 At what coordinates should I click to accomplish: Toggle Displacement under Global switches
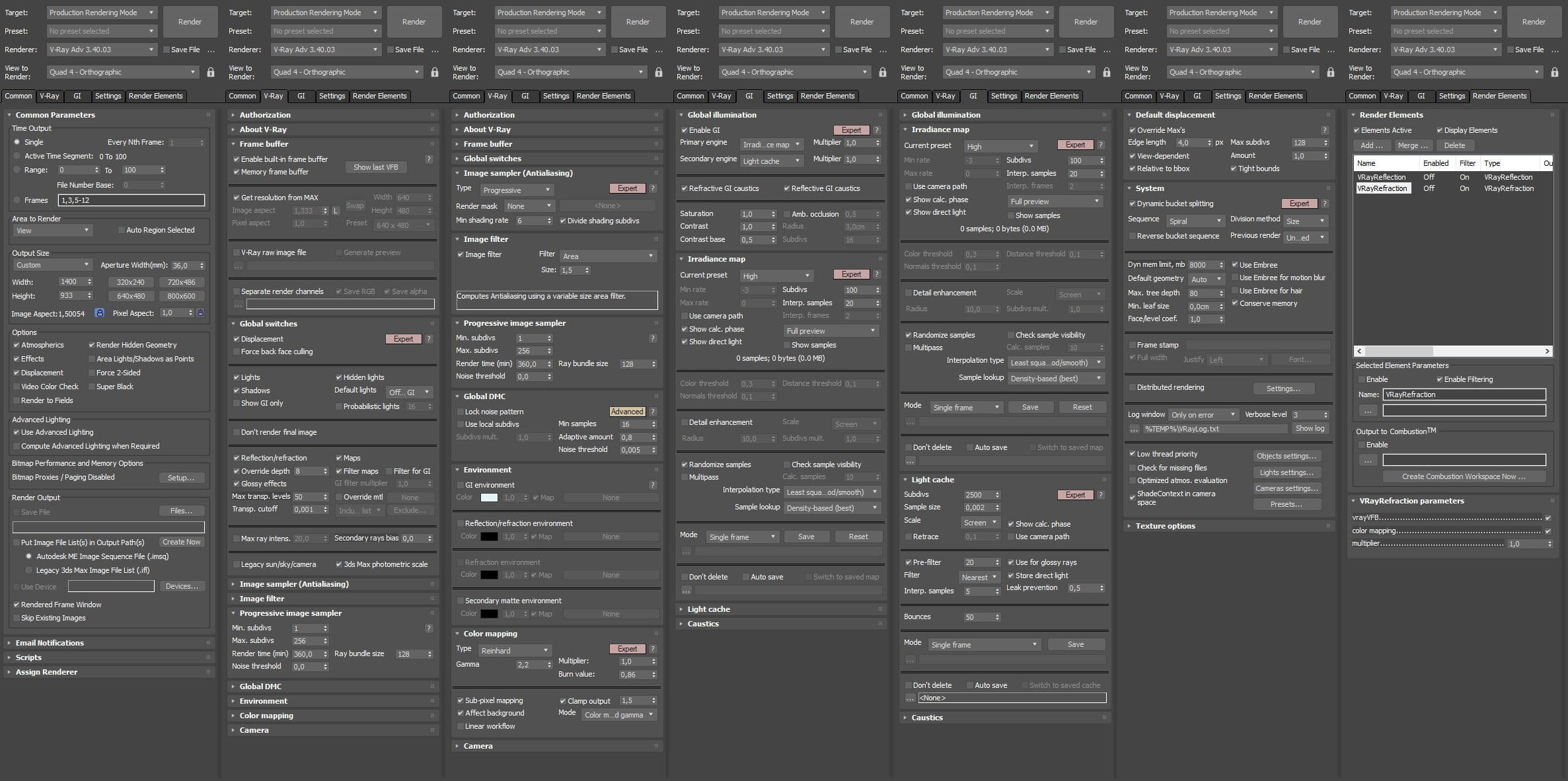click(x=236, y=339)
